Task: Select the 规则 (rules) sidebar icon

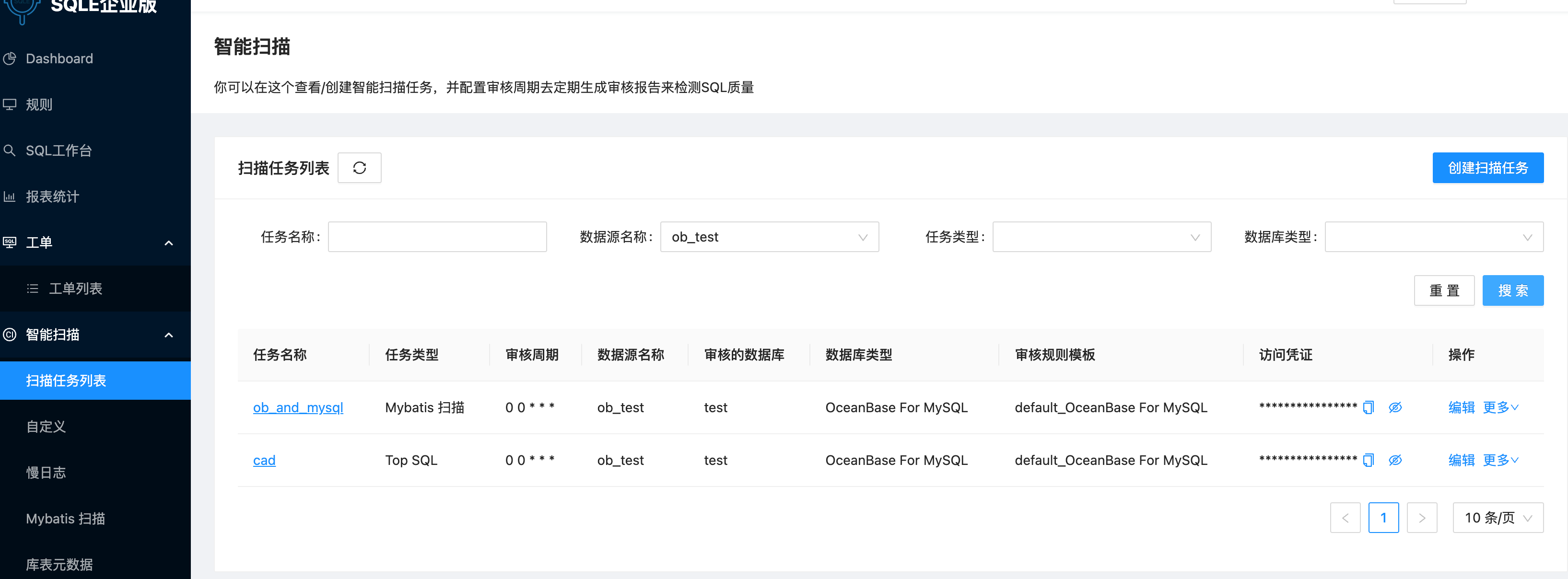Action: pos(10,104)
